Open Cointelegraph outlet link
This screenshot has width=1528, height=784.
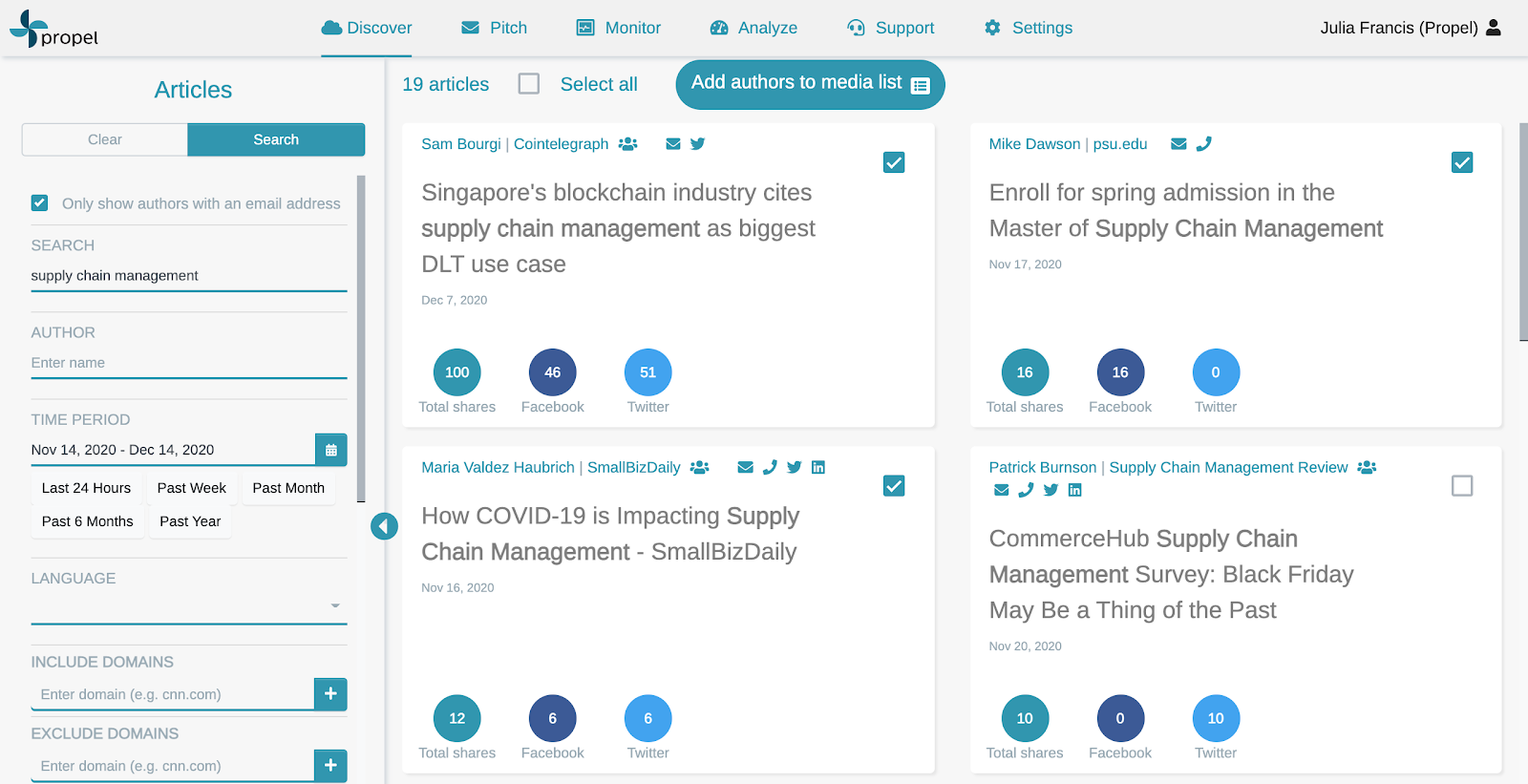[x=562, y=144]
